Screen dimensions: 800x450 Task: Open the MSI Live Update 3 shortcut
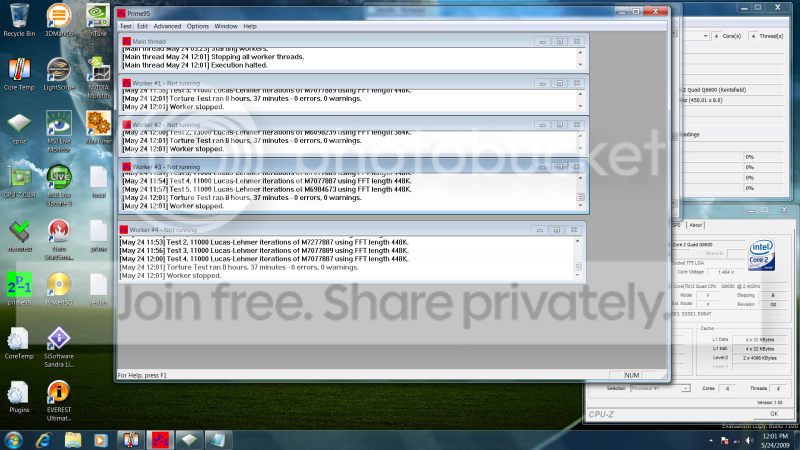59,185
